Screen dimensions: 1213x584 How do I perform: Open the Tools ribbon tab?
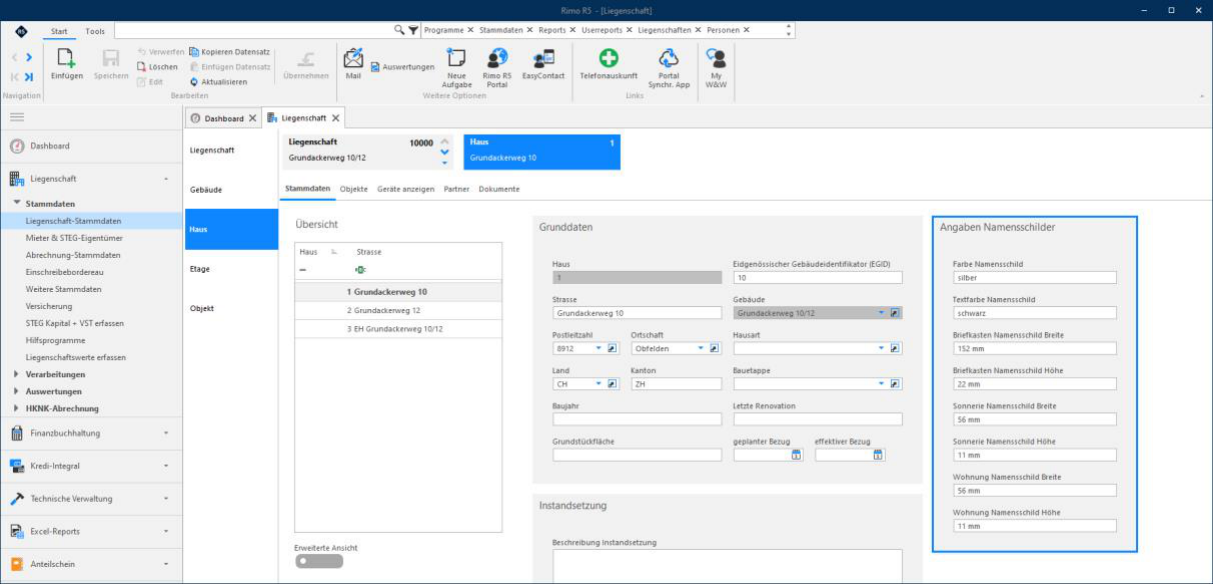[x=95, y=31]
